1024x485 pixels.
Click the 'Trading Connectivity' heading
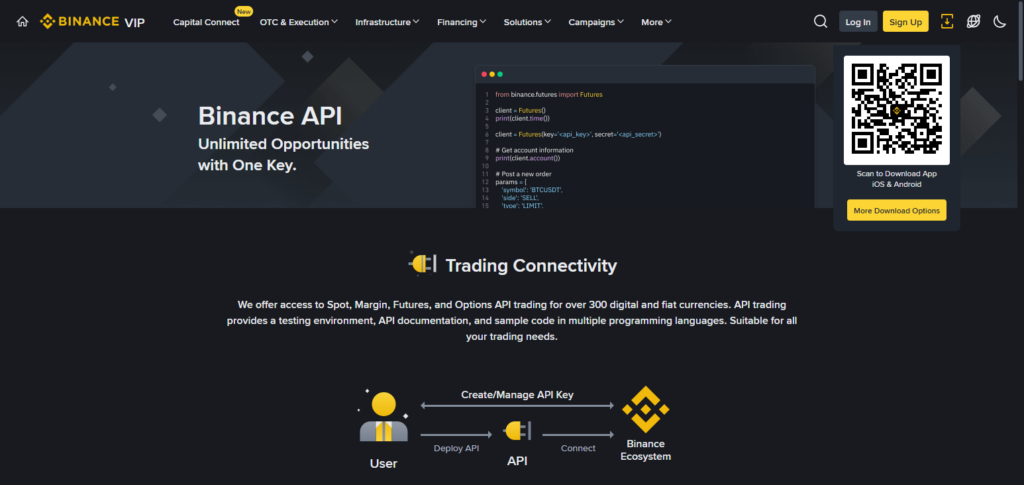click(531, 266)
